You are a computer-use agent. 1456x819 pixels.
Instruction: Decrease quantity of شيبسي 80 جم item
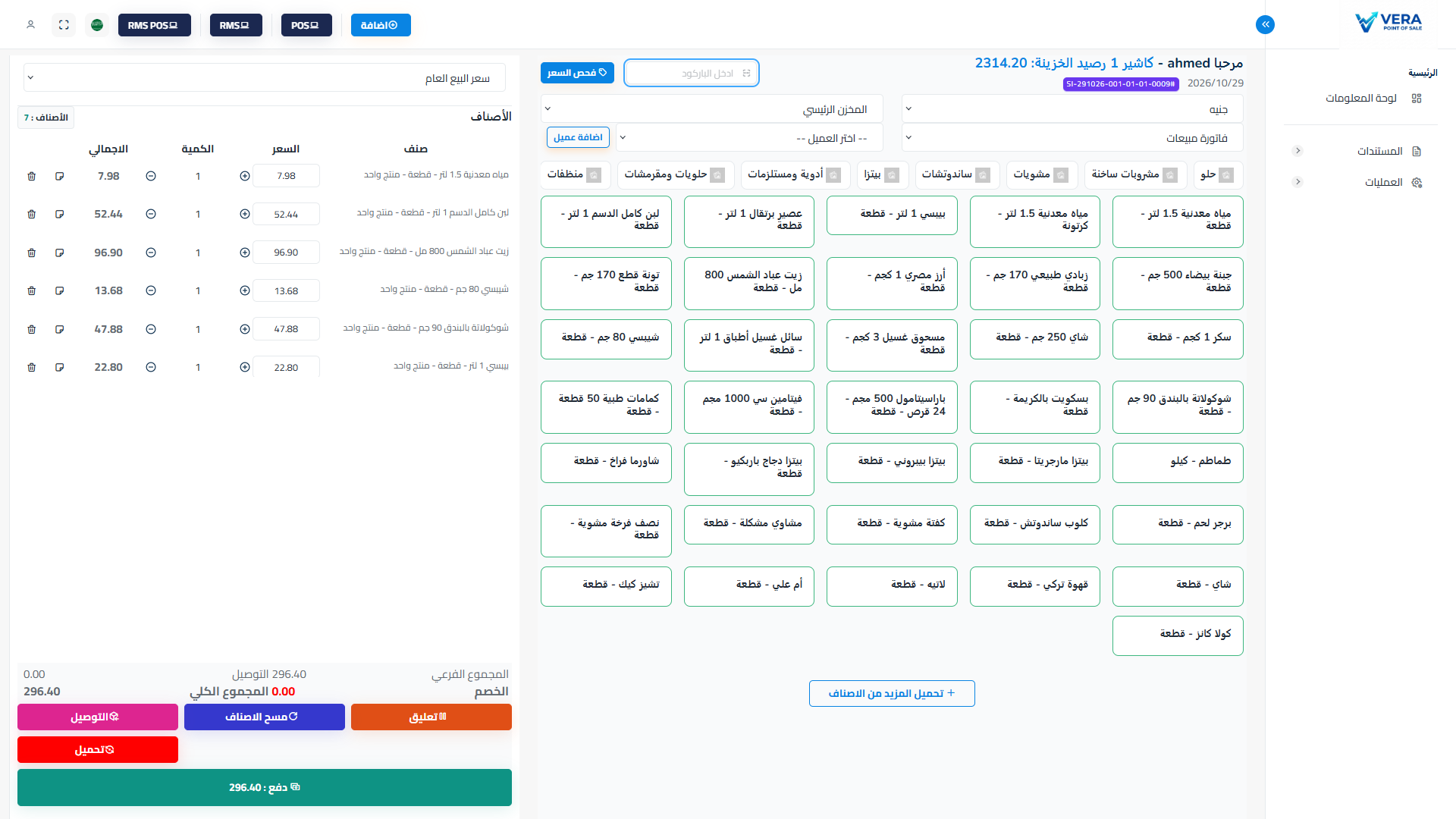tap(151, 290)
